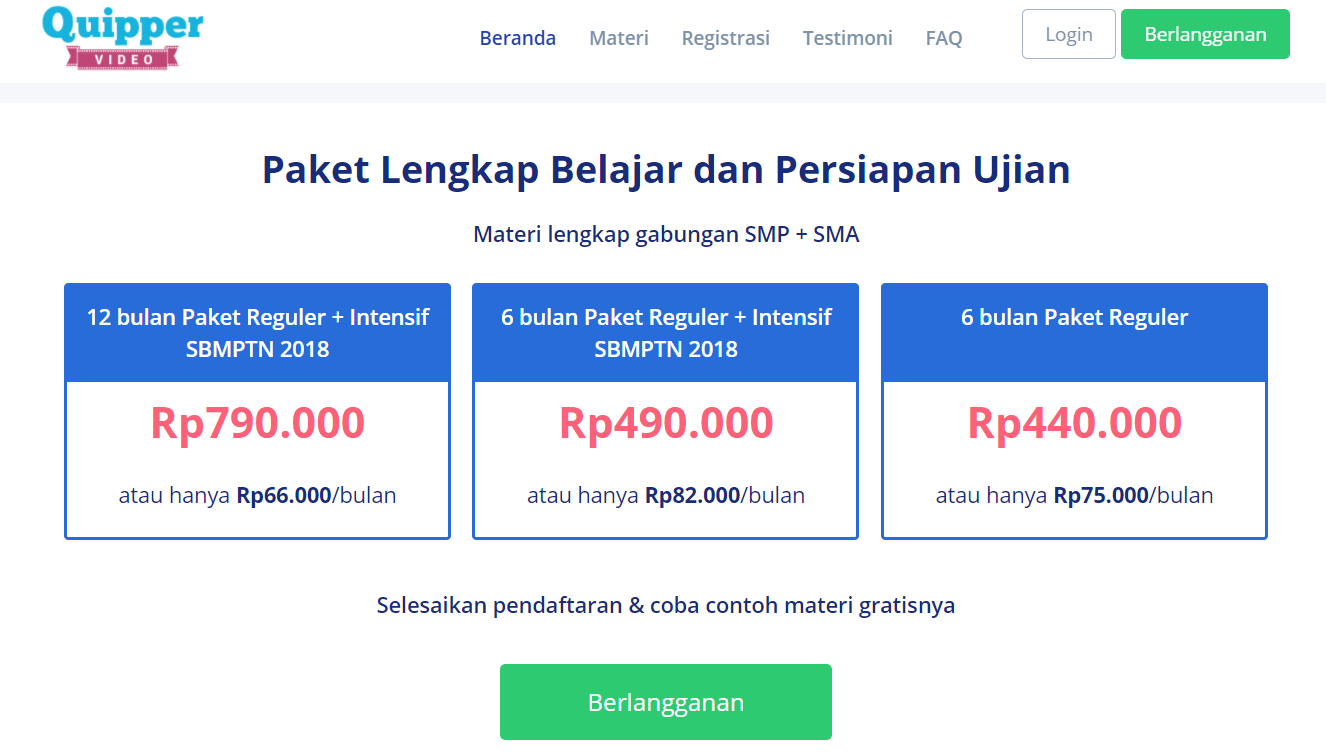Screen dimensions: 1326x756
Task: Click the Rp790.000 price label
Action: [257, 424]
